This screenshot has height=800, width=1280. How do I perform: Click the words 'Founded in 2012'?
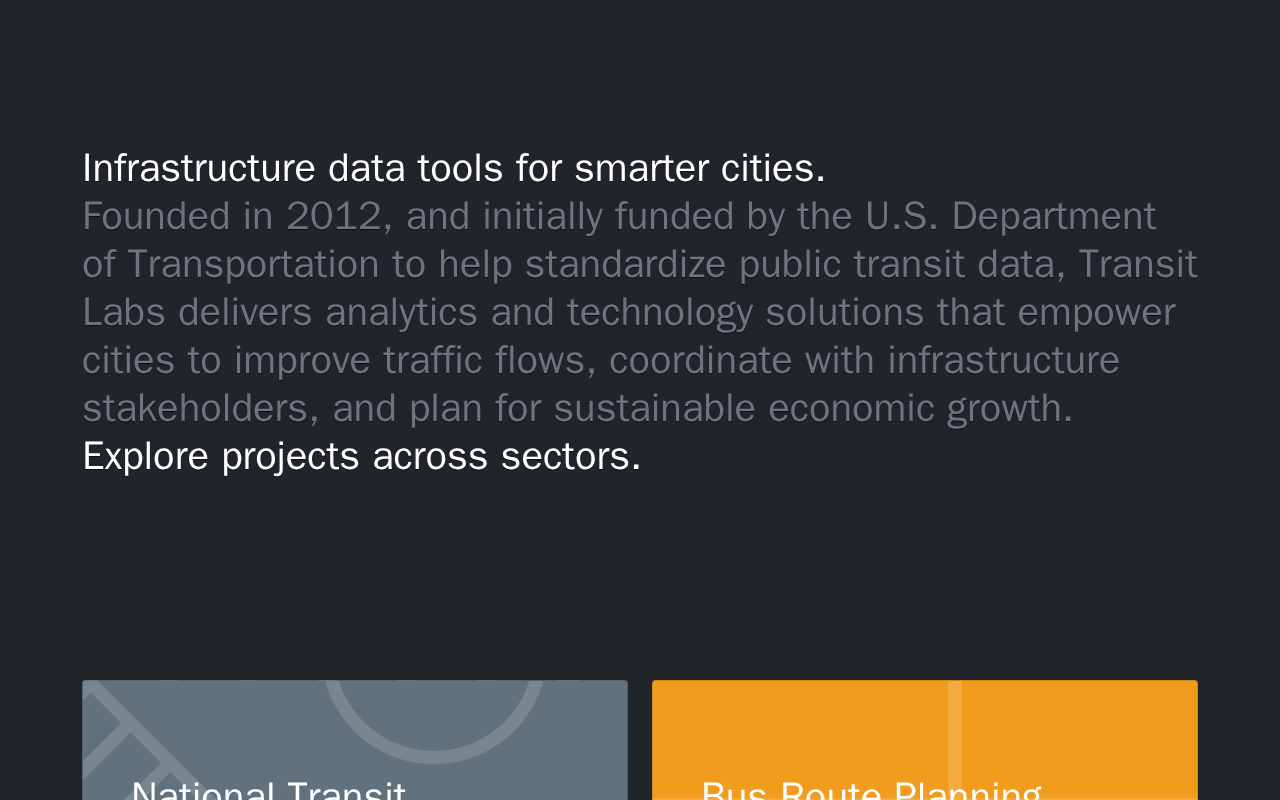[x=232, y=216]
